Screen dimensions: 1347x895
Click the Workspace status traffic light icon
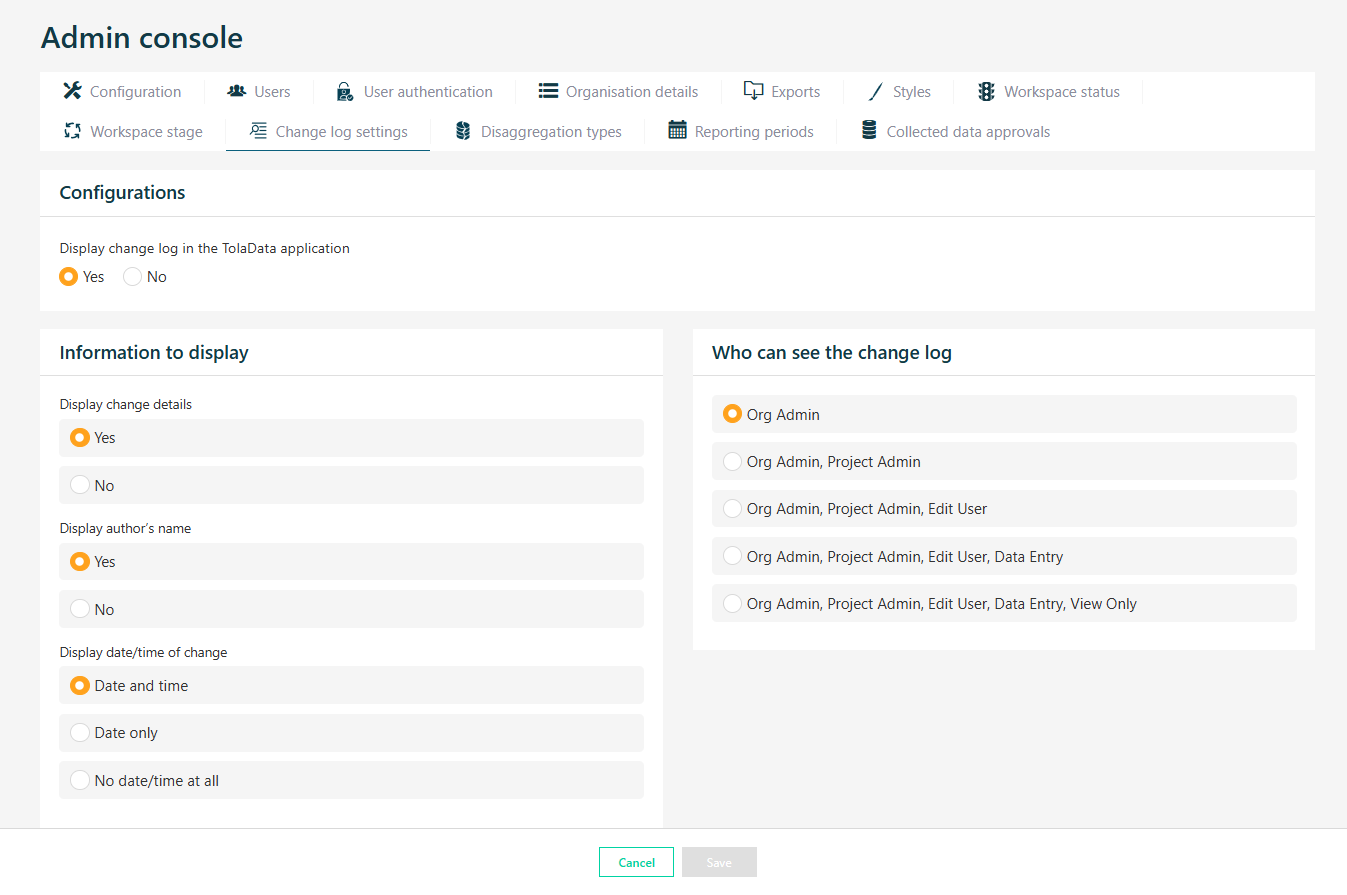pos(986,91)
